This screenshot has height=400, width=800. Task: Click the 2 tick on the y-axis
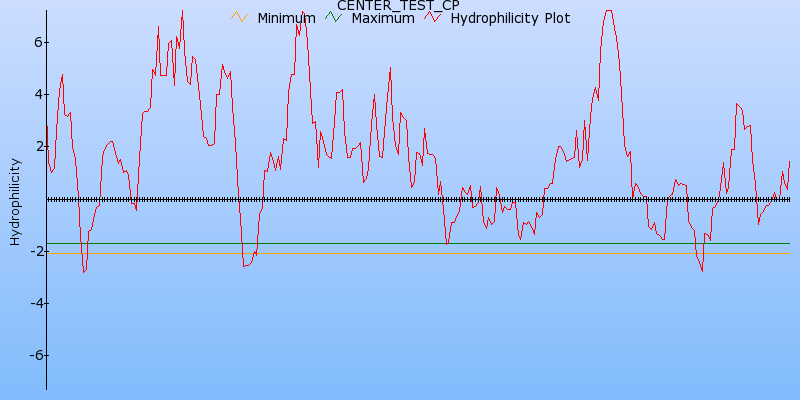36,146
